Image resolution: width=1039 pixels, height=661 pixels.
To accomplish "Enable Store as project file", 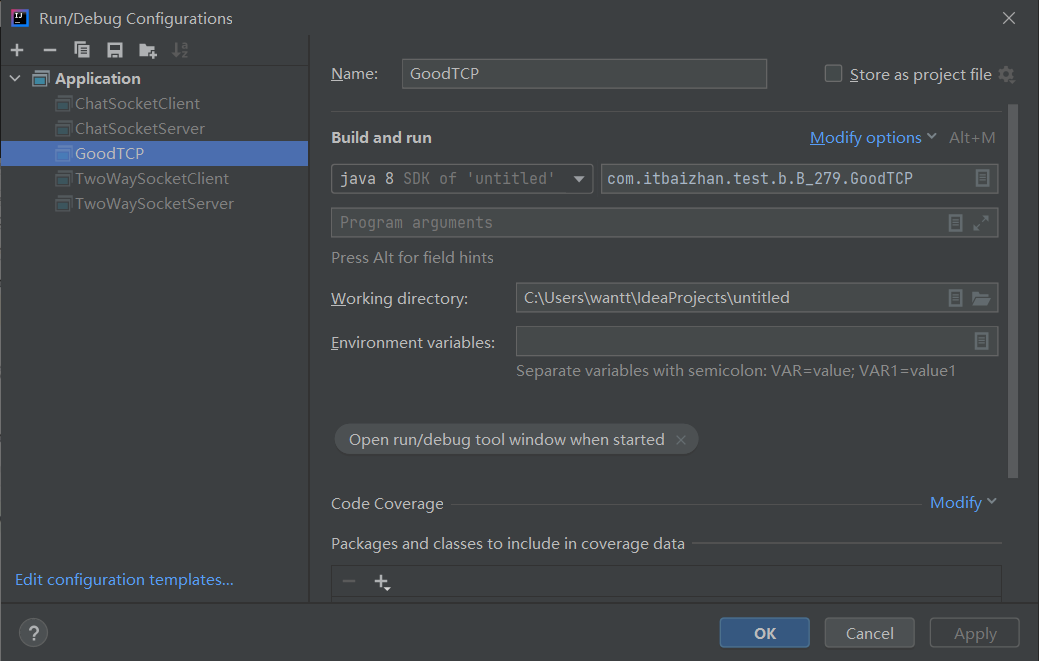I will coord(833,74).
